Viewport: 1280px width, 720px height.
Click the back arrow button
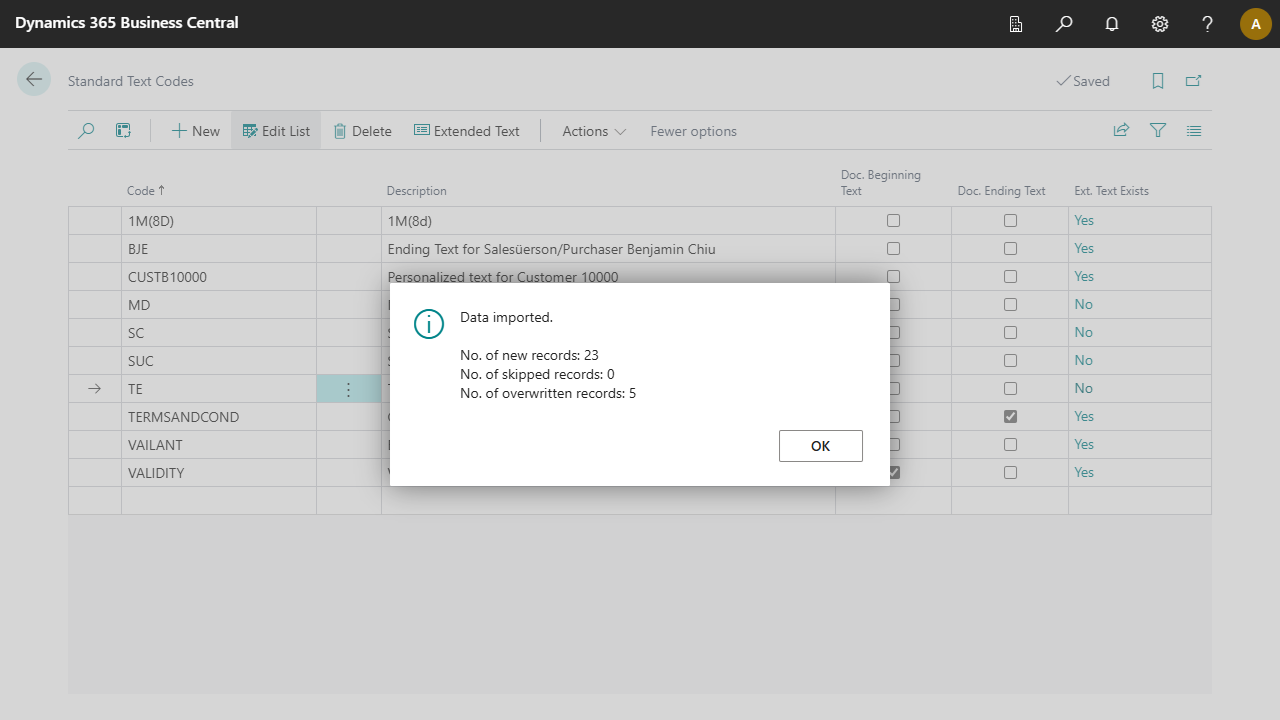point(34,80)
